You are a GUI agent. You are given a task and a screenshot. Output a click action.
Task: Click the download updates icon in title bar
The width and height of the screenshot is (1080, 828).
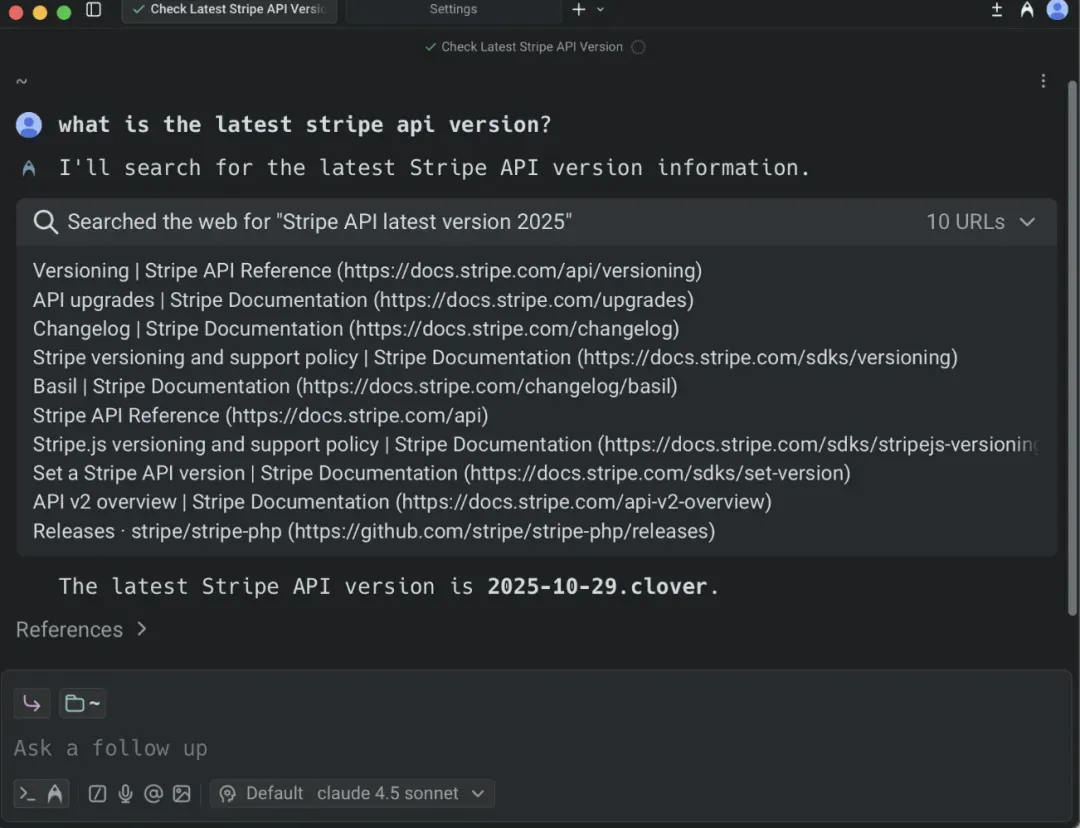(997, 10)
